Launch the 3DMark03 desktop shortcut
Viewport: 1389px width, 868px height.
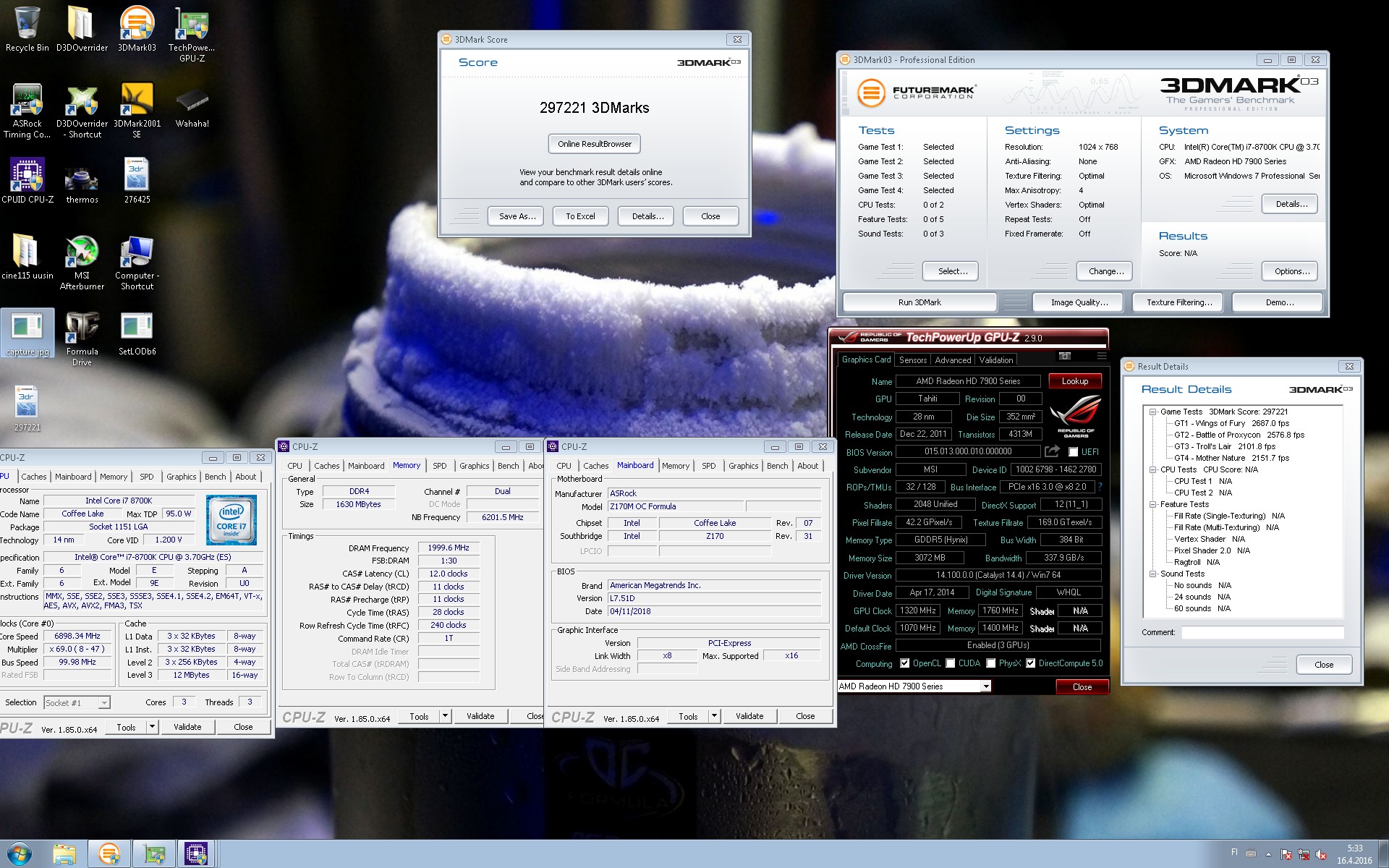137,30
